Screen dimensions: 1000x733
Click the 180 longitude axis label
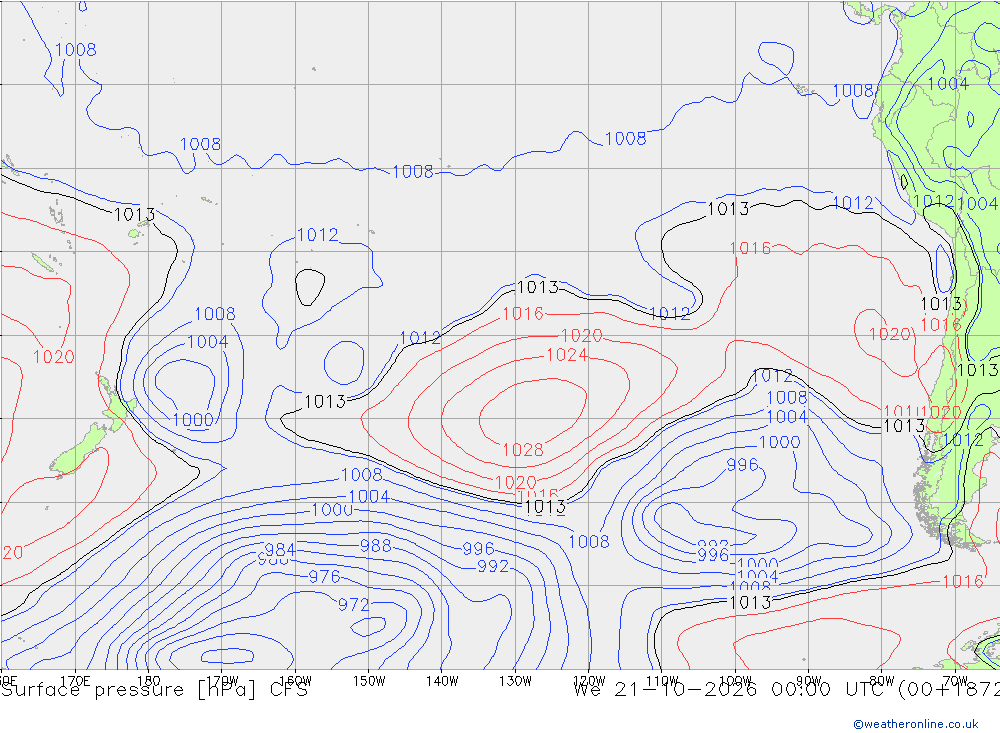[149, 681]
